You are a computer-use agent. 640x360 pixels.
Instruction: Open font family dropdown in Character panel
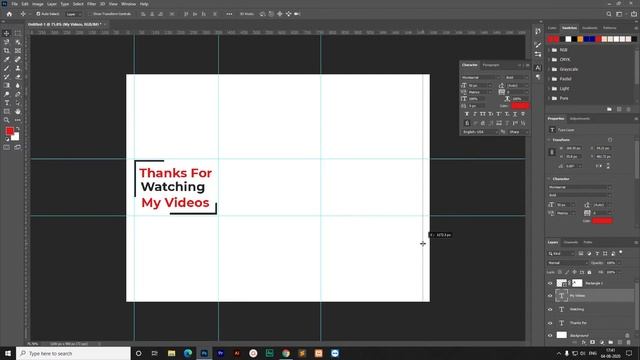[x=481, y=78]
